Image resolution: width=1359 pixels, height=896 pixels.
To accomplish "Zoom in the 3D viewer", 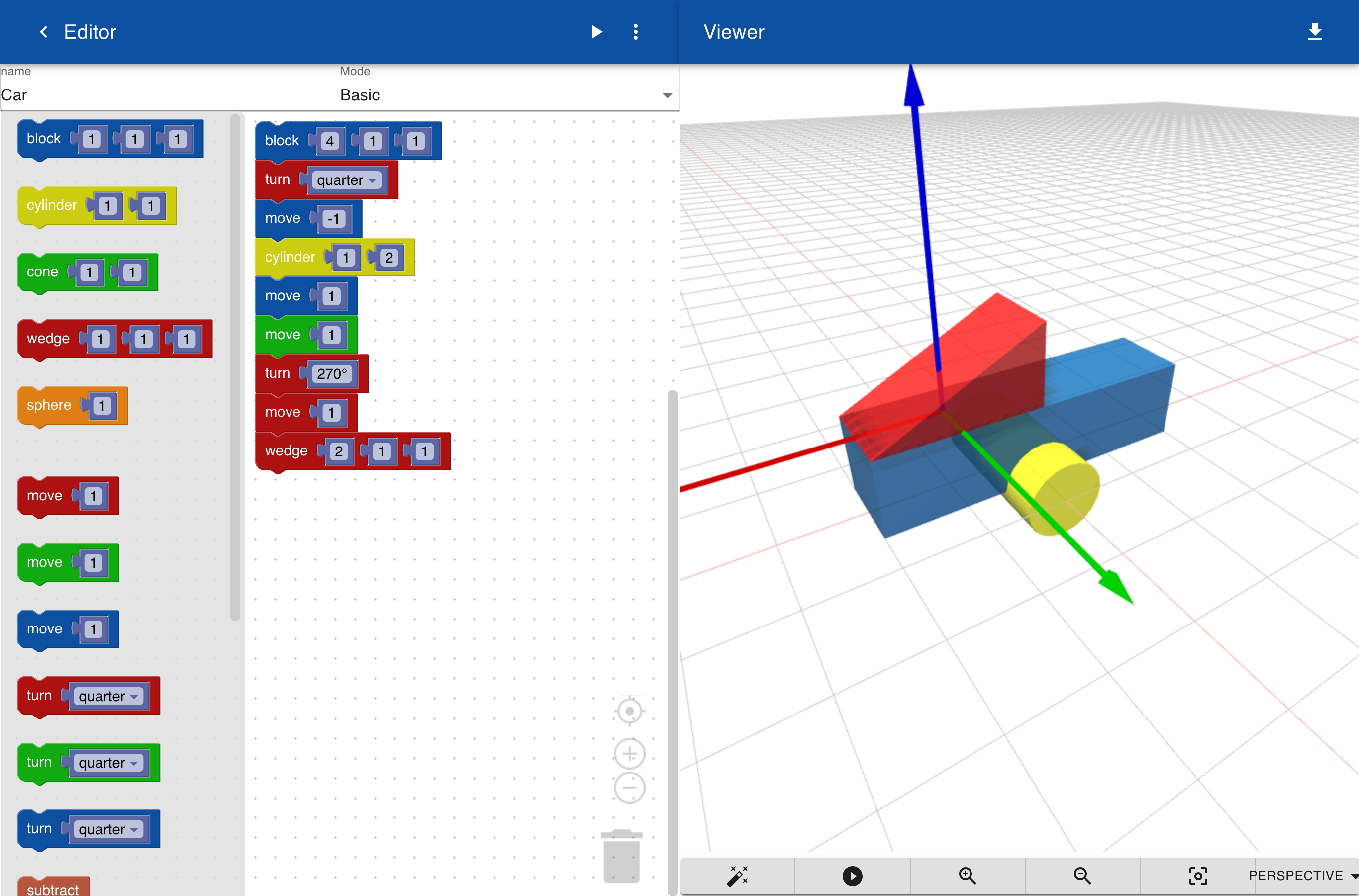I will coord(968,876).
